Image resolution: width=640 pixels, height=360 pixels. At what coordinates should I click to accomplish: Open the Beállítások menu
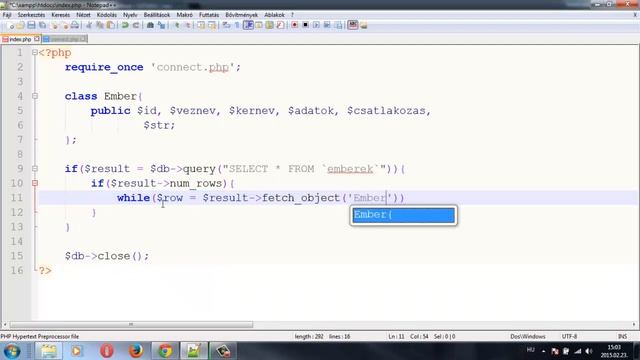[157, 15]
